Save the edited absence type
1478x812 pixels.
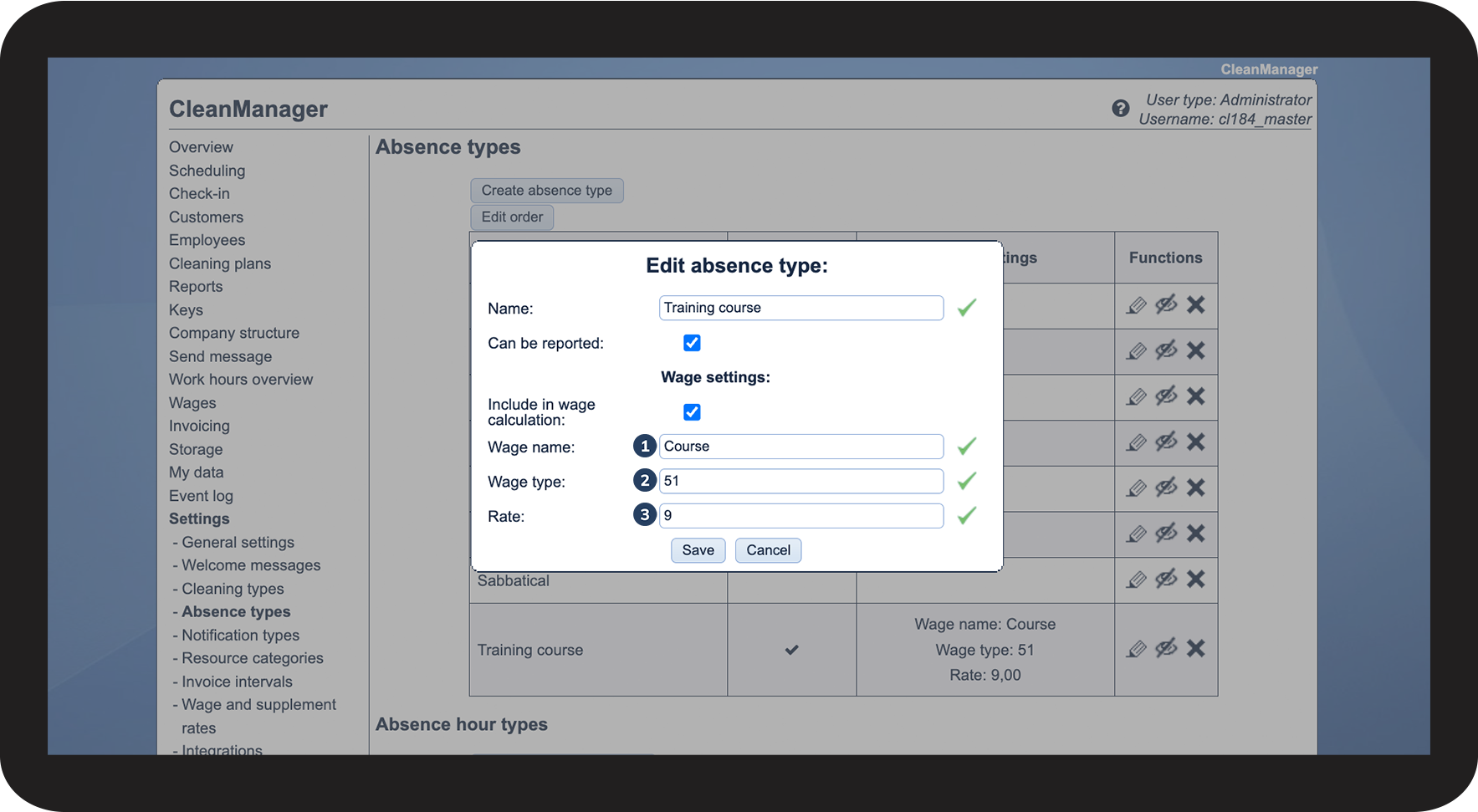(698, 550)
